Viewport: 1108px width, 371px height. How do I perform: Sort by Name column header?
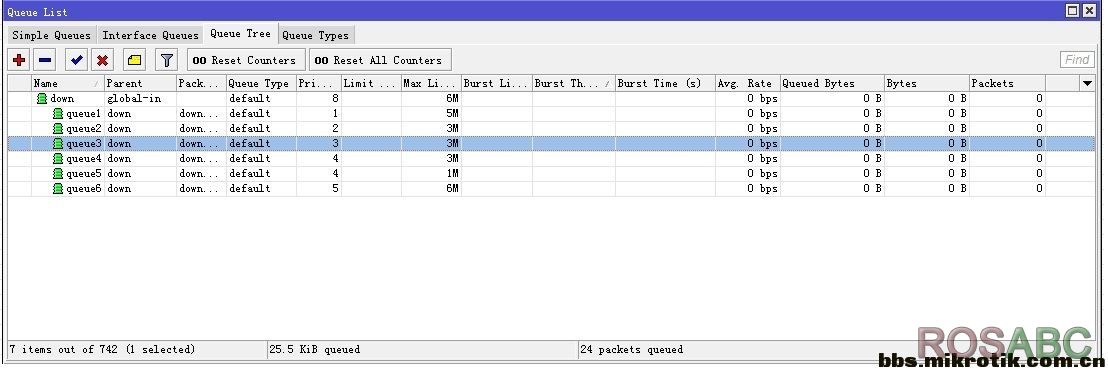tap(67, 83)
